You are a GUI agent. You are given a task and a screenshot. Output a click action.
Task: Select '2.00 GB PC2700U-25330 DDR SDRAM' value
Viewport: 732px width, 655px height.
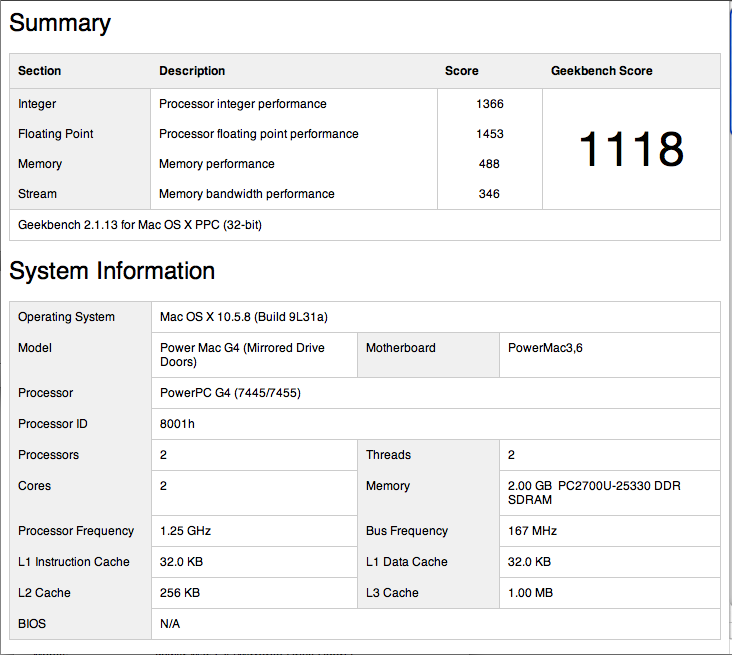click(x=594, y=493)
